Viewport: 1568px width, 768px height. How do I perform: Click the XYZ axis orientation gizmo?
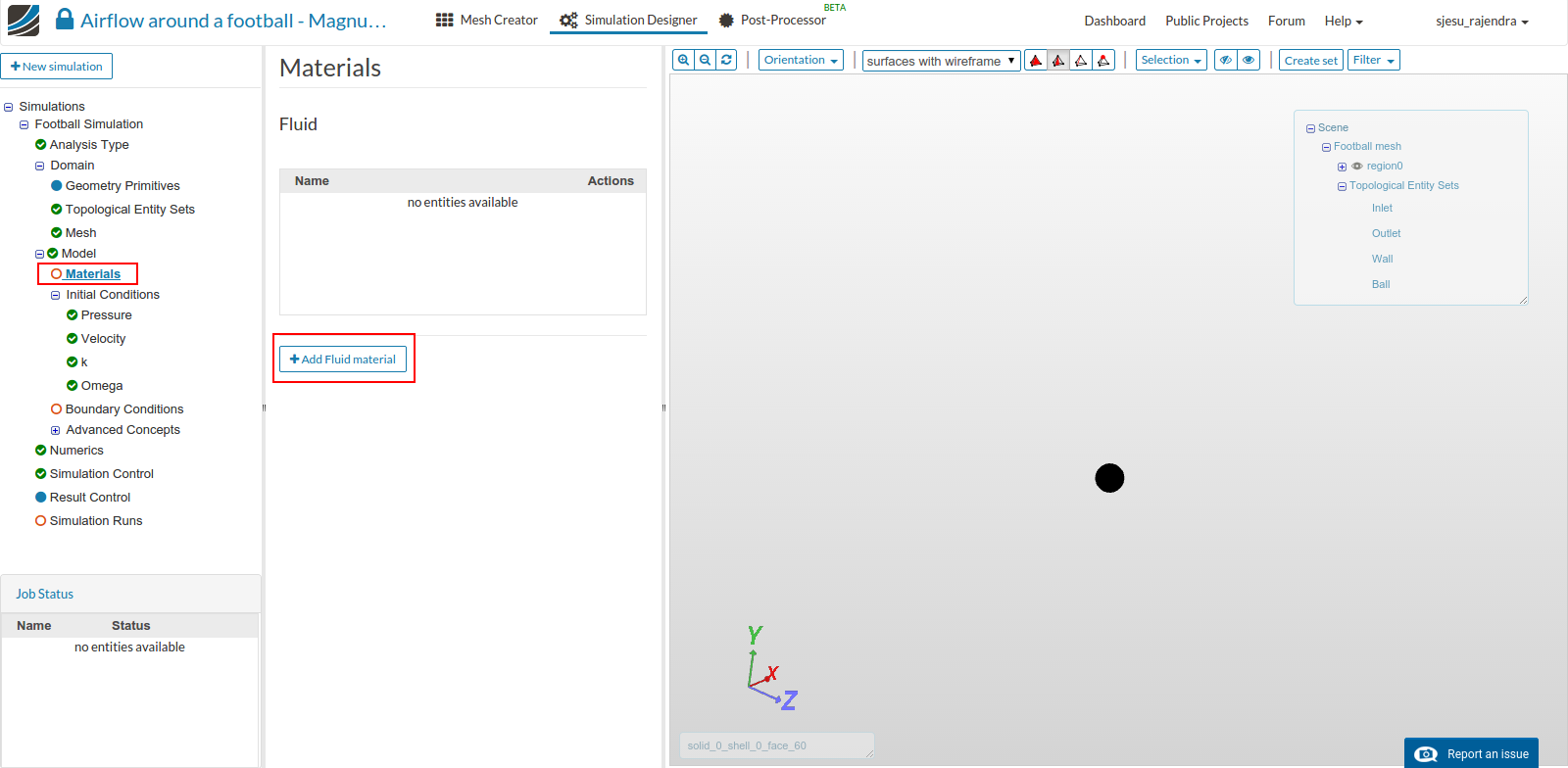point(771,667)
